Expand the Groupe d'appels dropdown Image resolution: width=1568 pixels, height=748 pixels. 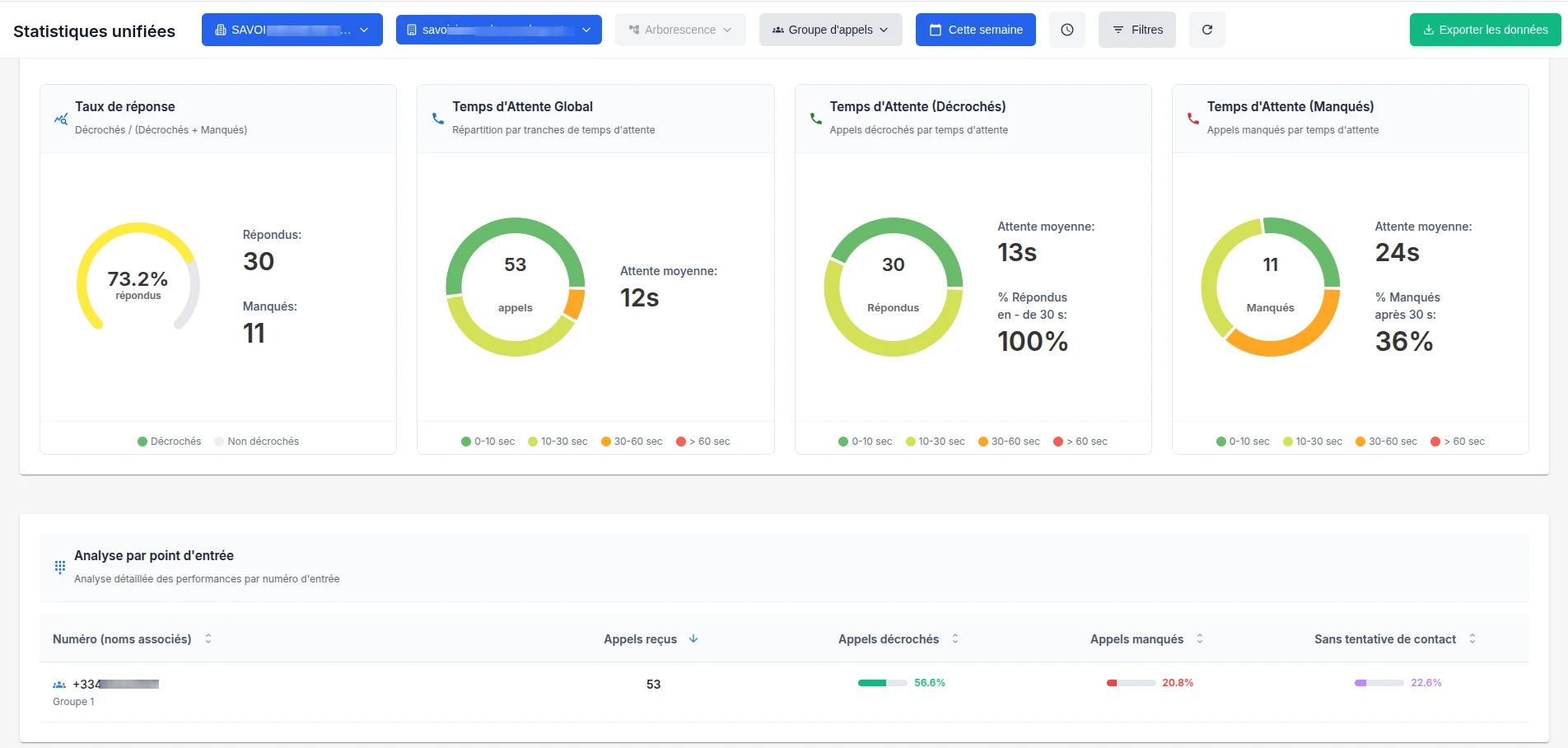[830, 30]
